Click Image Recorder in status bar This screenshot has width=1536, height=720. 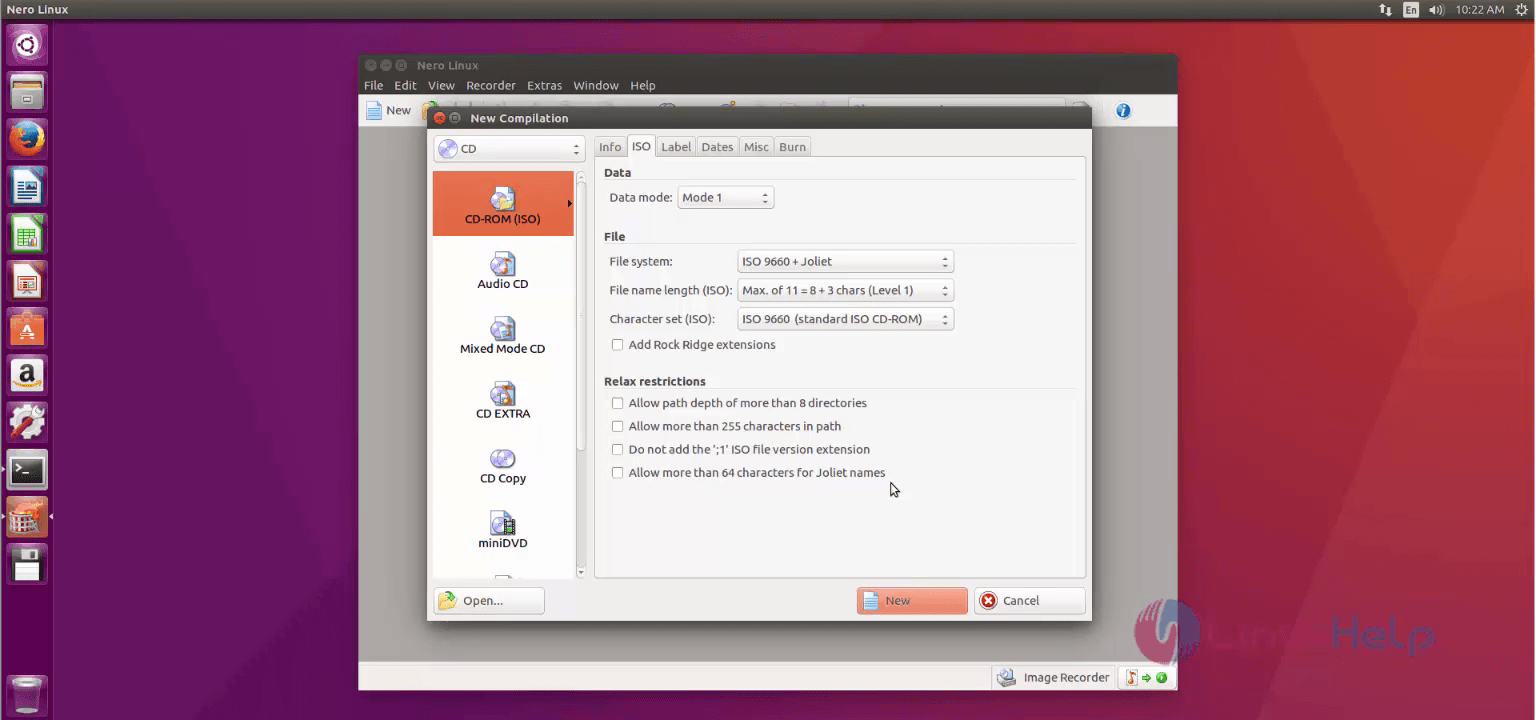pos(1054,677)
